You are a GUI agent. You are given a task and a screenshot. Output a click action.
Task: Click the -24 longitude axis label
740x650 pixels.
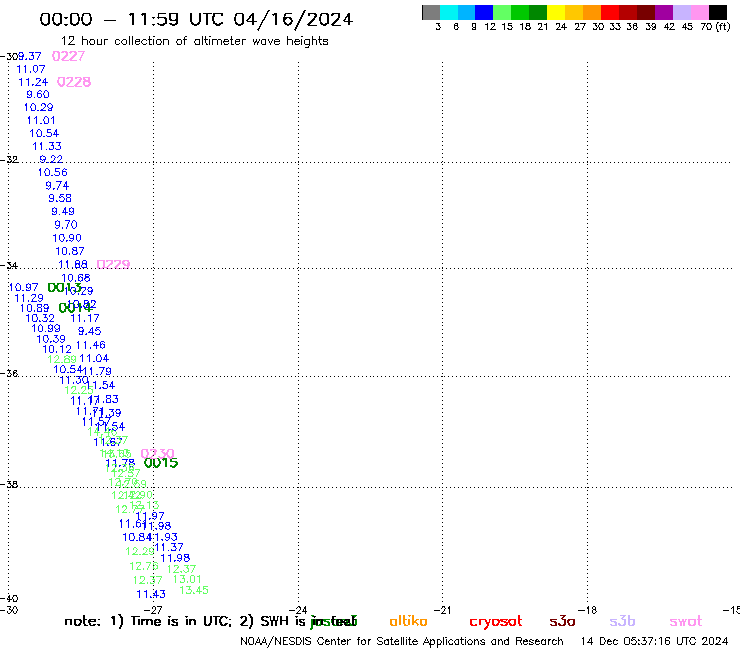tap(298, 610)
